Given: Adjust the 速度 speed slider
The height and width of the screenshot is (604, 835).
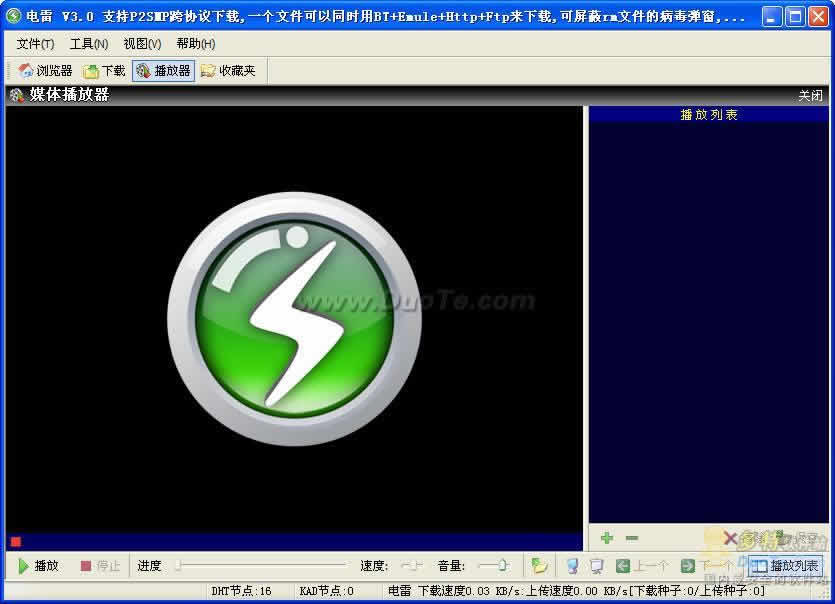Looking at the screenshot, I should point(412,565).
